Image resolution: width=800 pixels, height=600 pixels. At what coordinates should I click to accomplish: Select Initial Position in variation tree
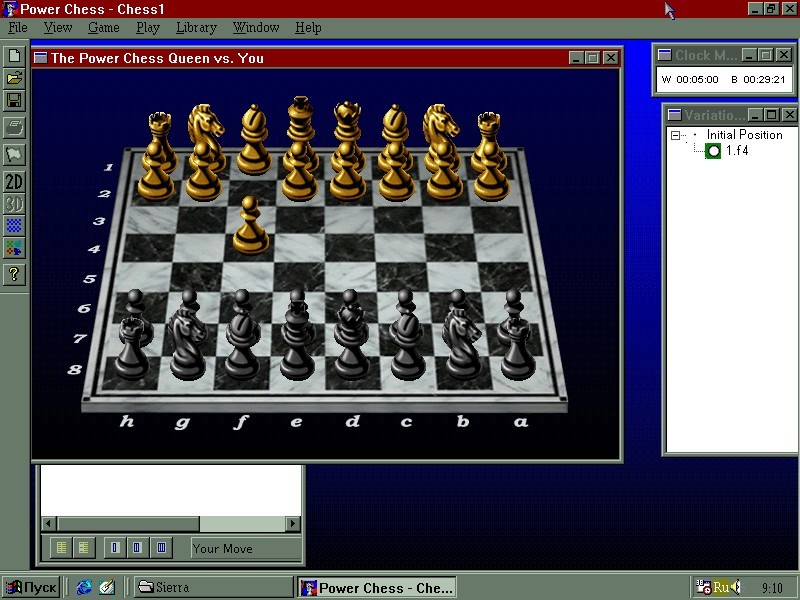coord(744,135)
